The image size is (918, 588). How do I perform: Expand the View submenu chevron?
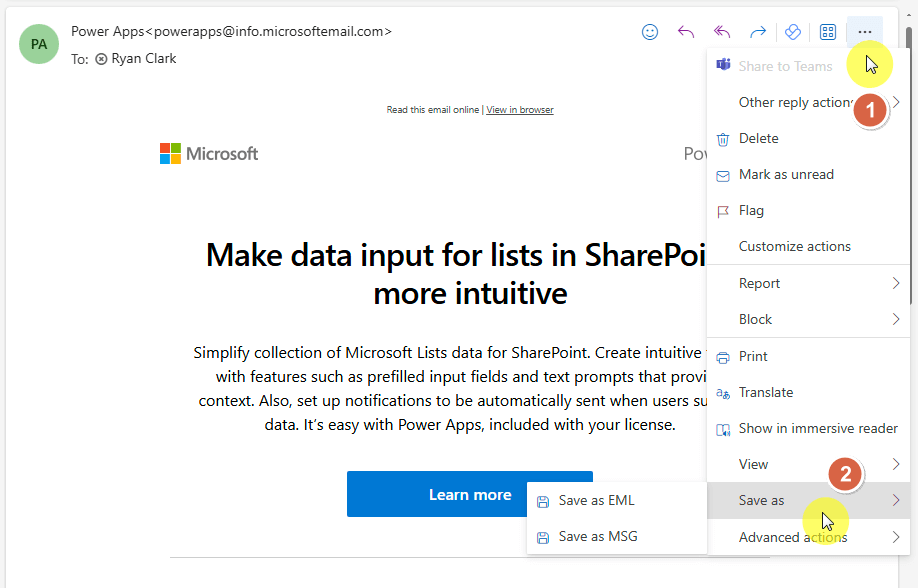point(896,464)
